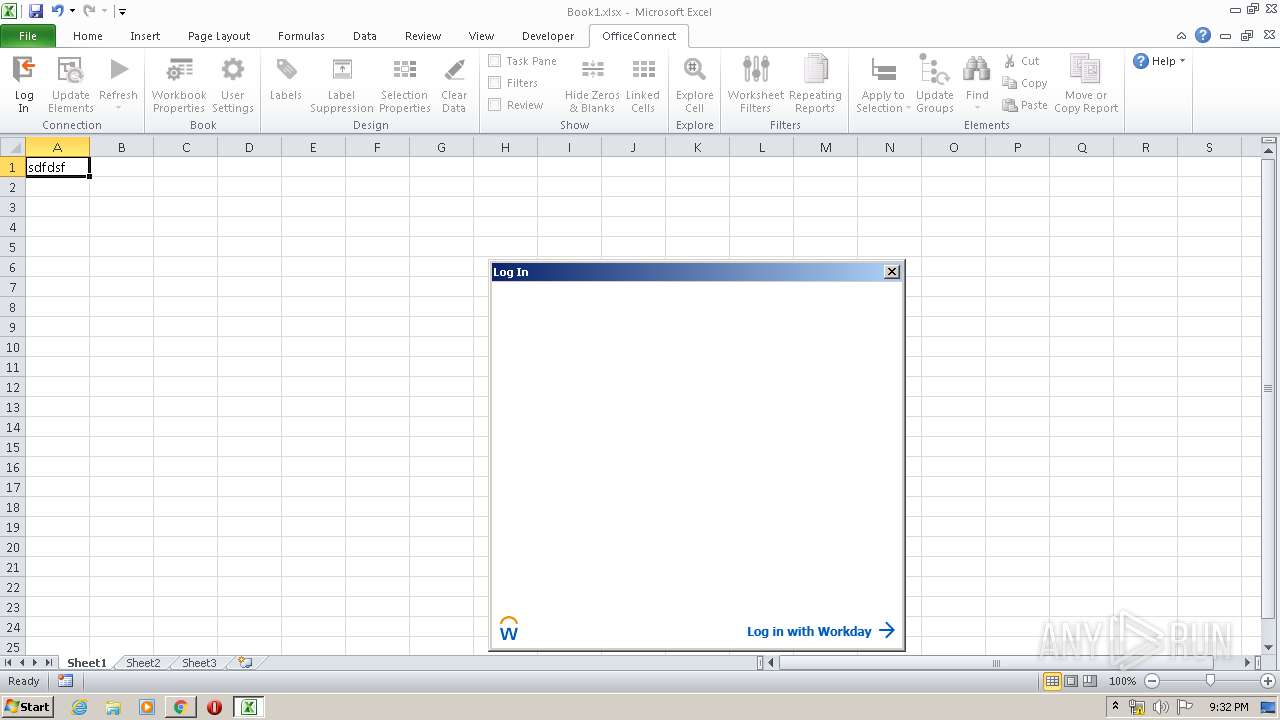Open Chrome from taskbar

pyautogui.click(x=180, y=707)
